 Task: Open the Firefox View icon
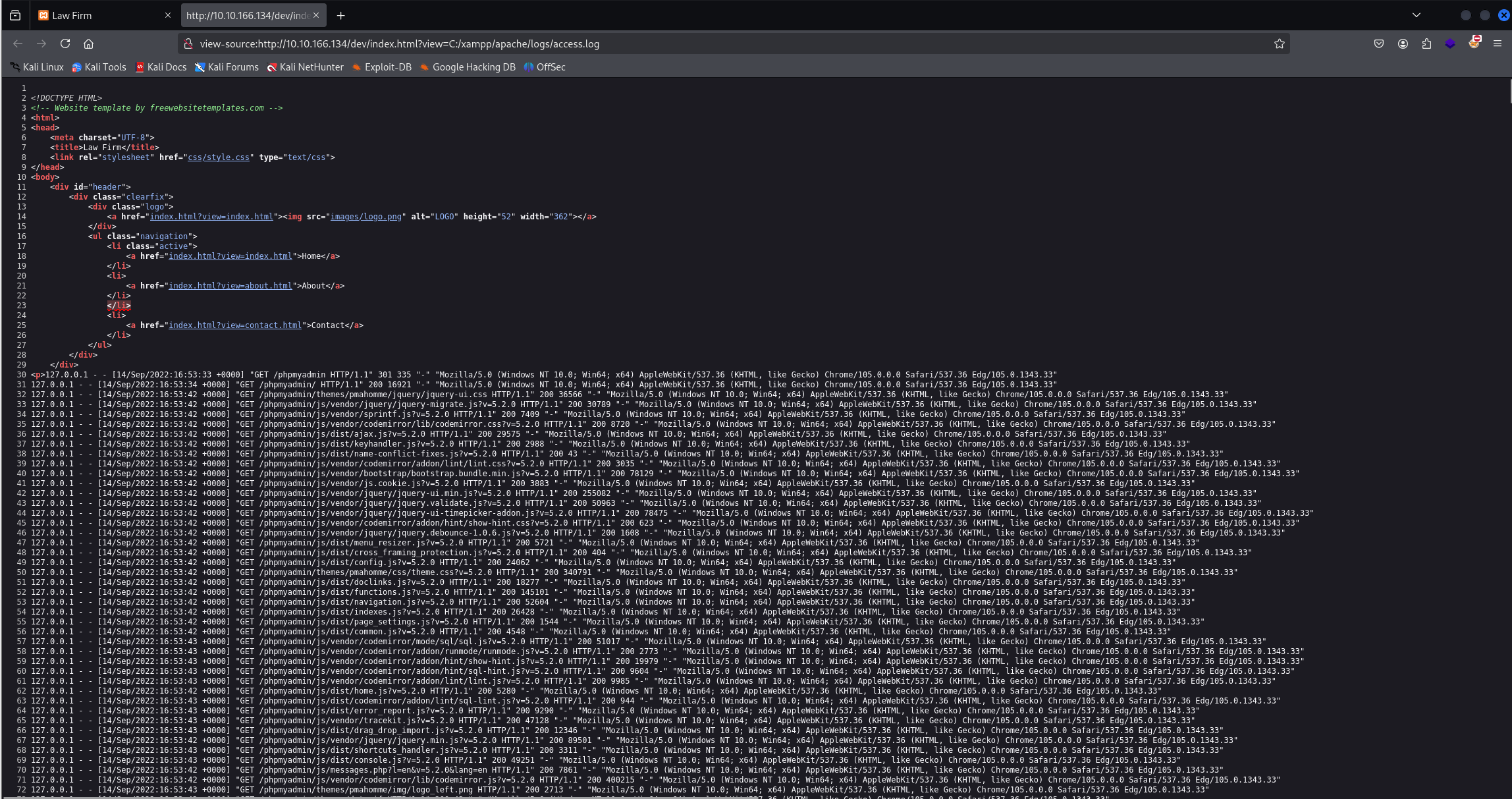pyautogui.click(x=15, y=15)
